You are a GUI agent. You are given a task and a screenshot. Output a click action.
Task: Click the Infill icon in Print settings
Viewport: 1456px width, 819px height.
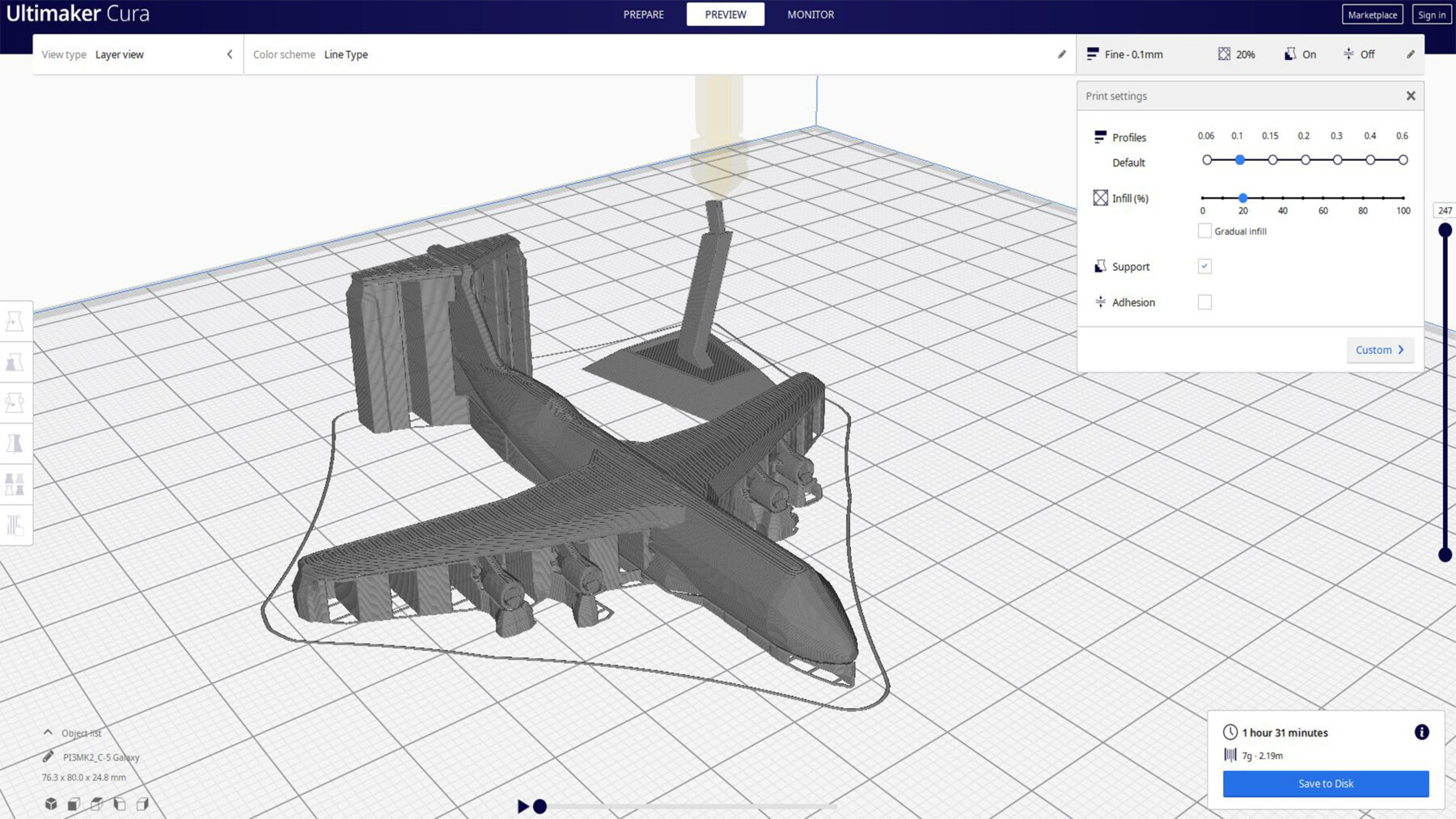(x=1101, y=197)
